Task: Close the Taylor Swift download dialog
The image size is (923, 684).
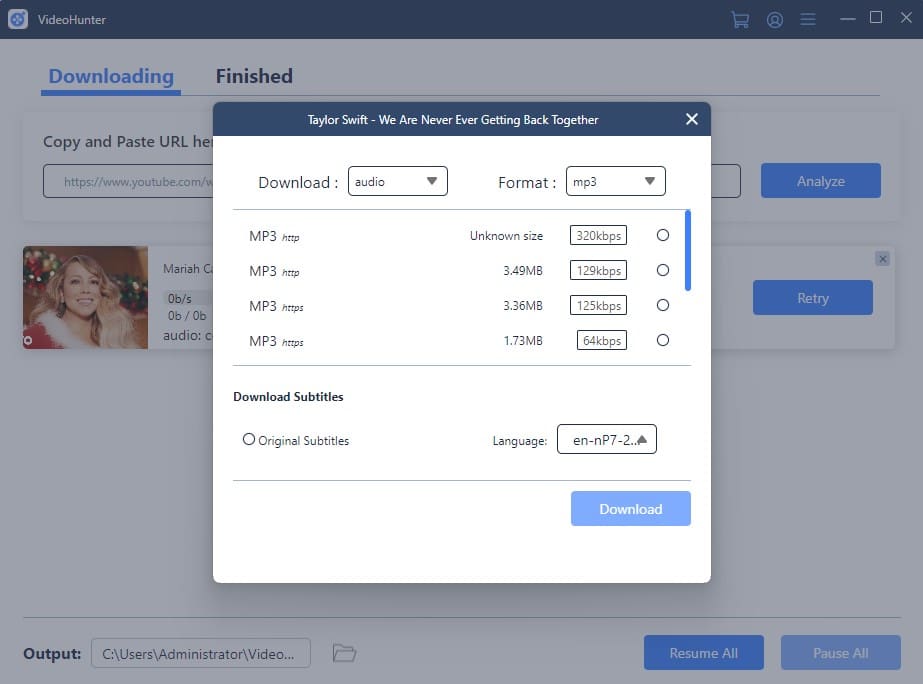Action: 692,119
